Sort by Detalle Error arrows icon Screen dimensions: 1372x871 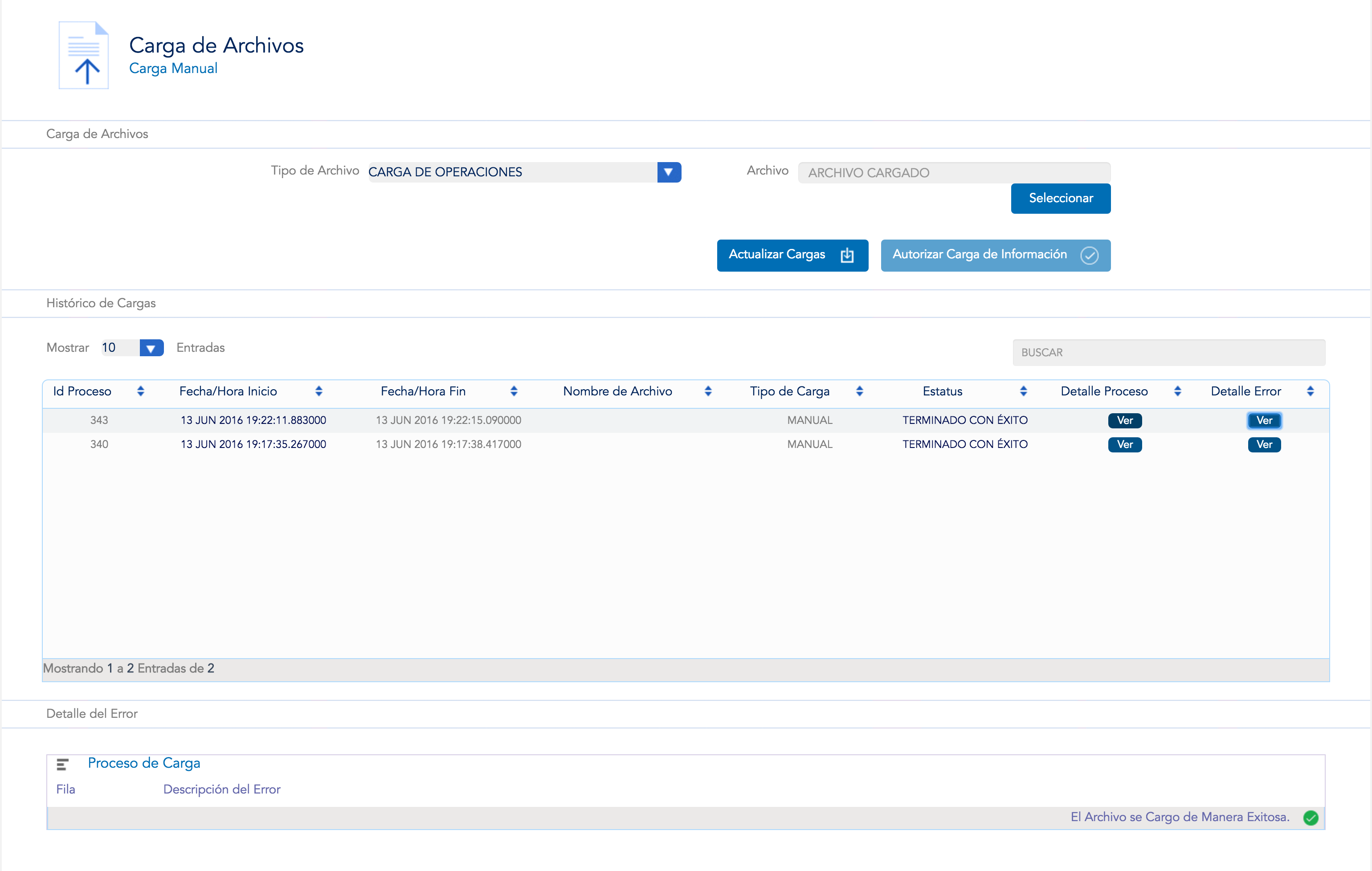click(x=1311, y=391)
